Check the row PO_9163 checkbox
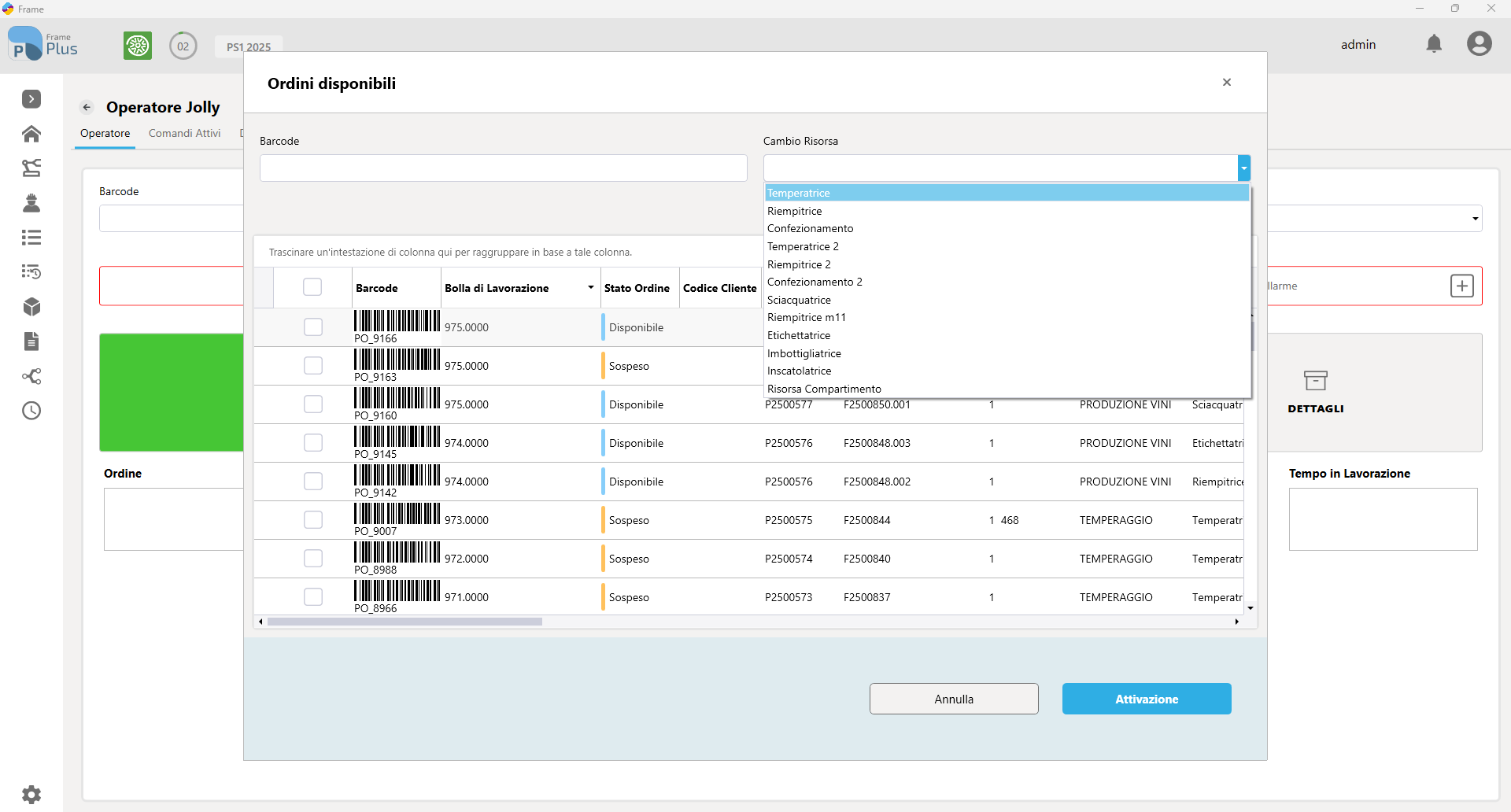 tap(313, 365)
